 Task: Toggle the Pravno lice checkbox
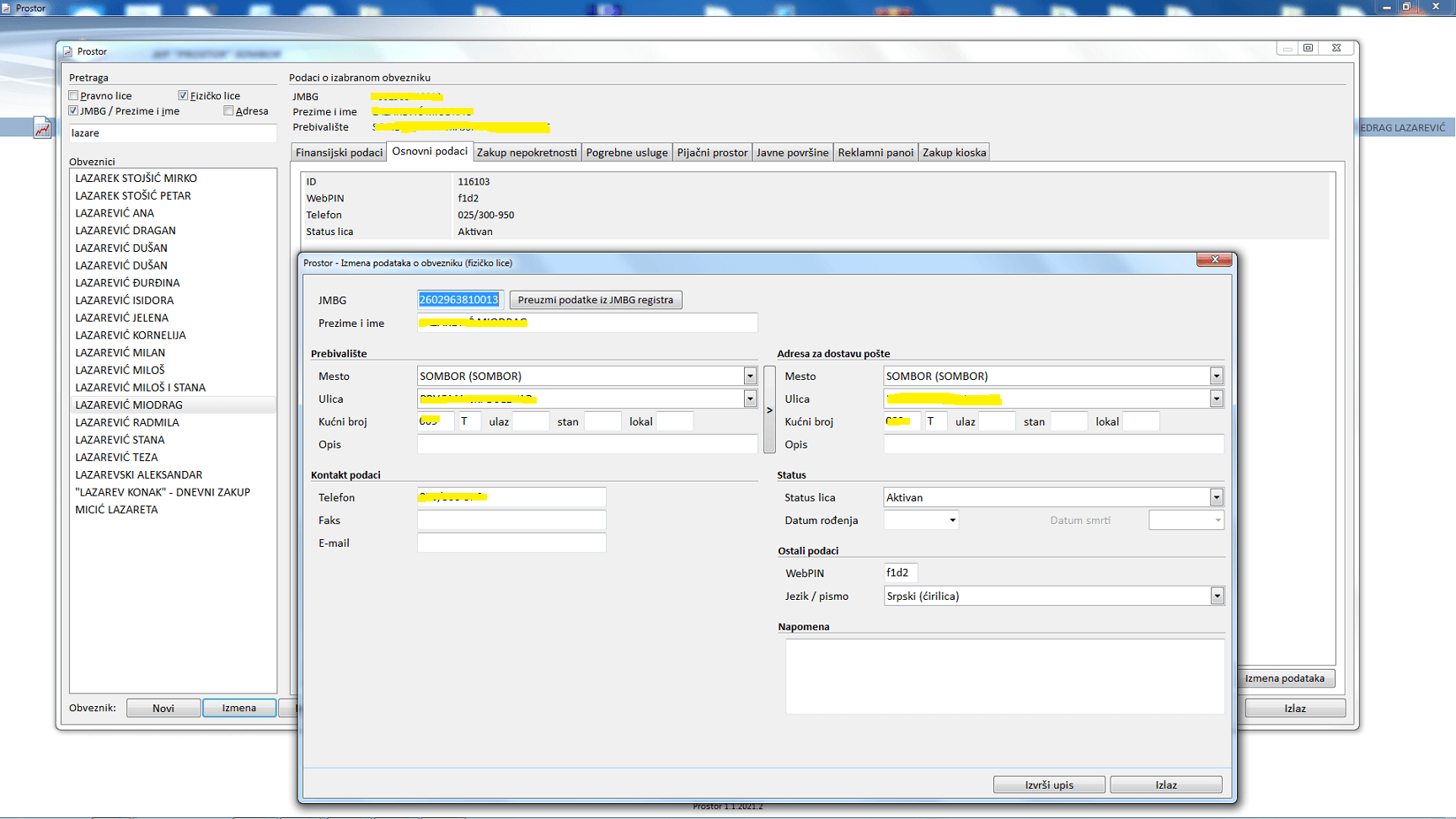pos(73,95)
